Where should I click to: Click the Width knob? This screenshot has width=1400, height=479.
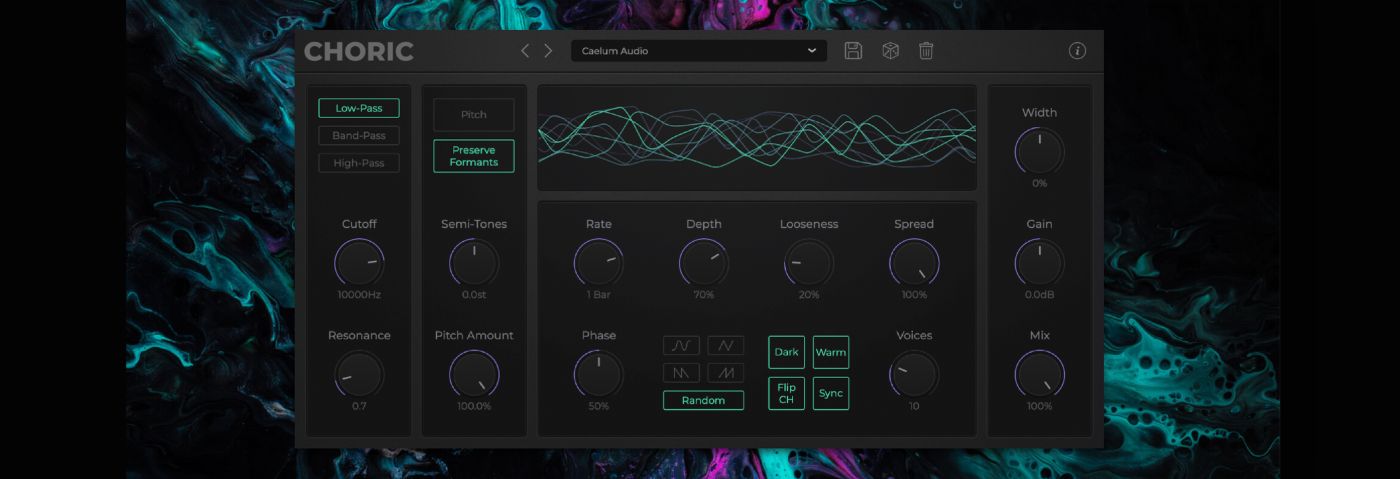coord(1039,152)
